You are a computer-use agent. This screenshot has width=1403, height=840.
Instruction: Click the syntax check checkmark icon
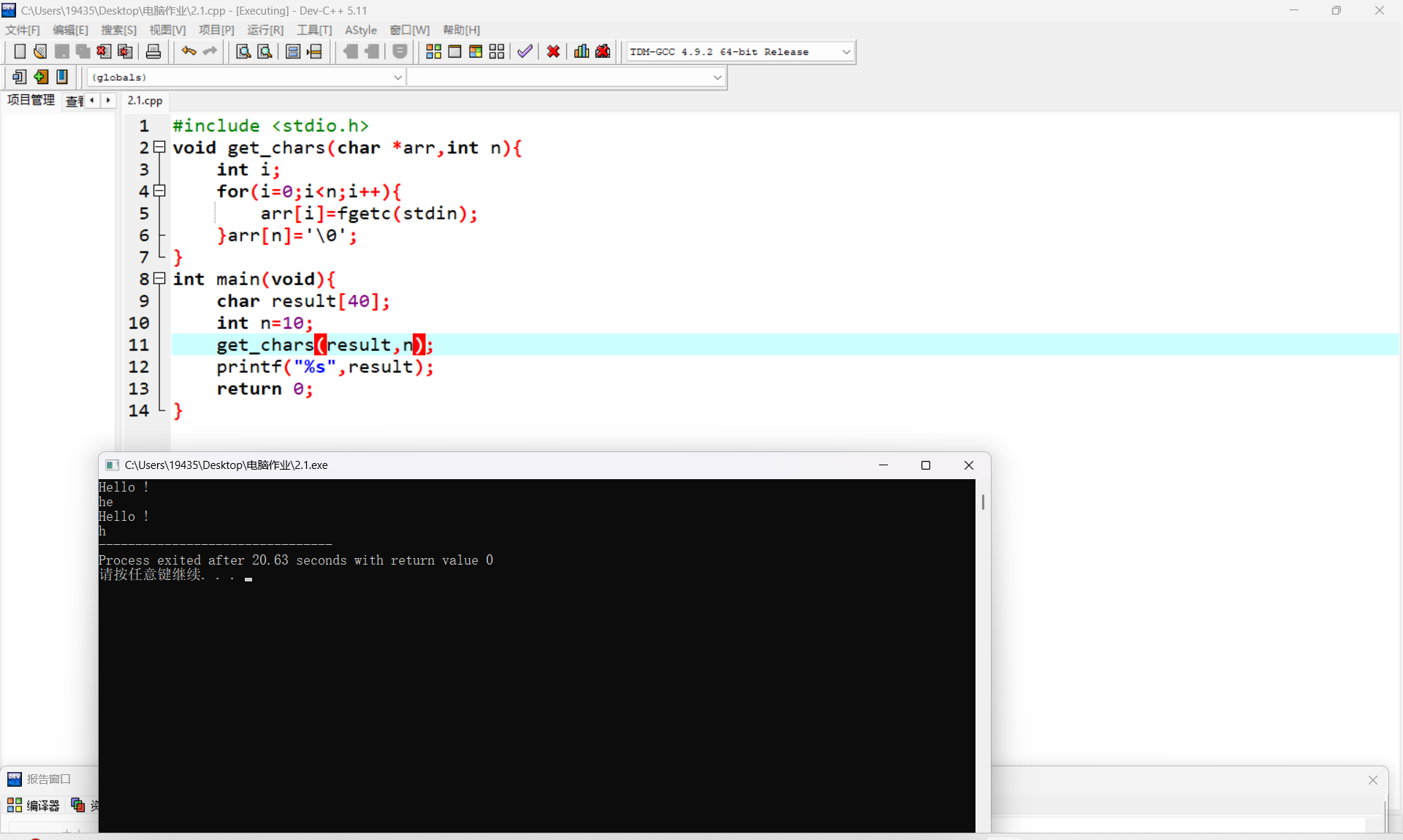pos(525,51)
